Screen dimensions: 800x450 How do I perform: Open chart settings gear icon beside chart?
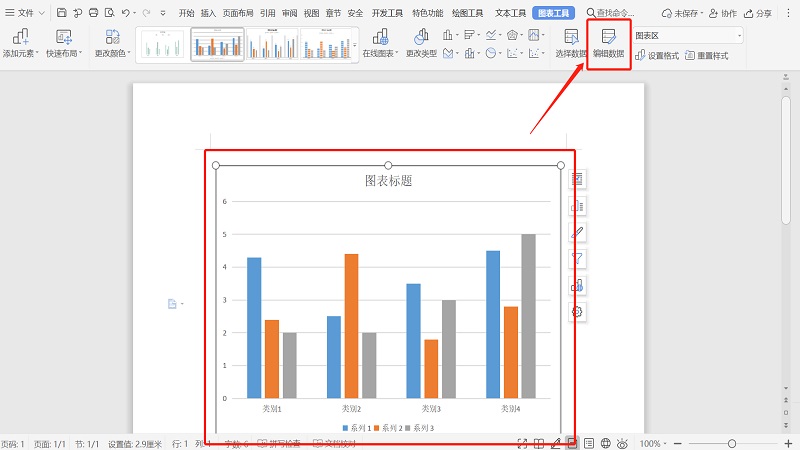(577, 312)
